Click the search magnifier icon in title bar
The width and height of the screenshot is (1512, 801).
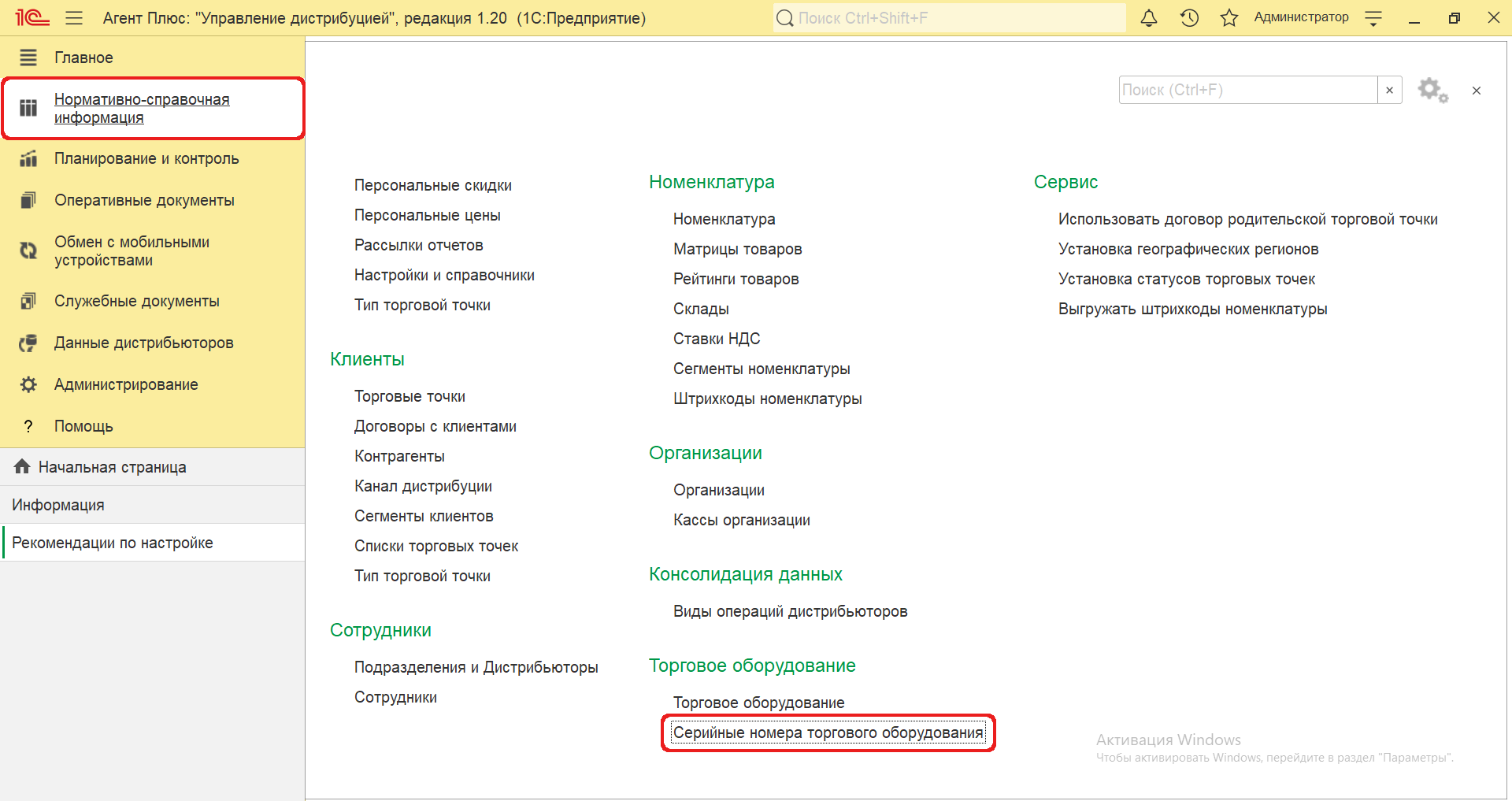785,18
